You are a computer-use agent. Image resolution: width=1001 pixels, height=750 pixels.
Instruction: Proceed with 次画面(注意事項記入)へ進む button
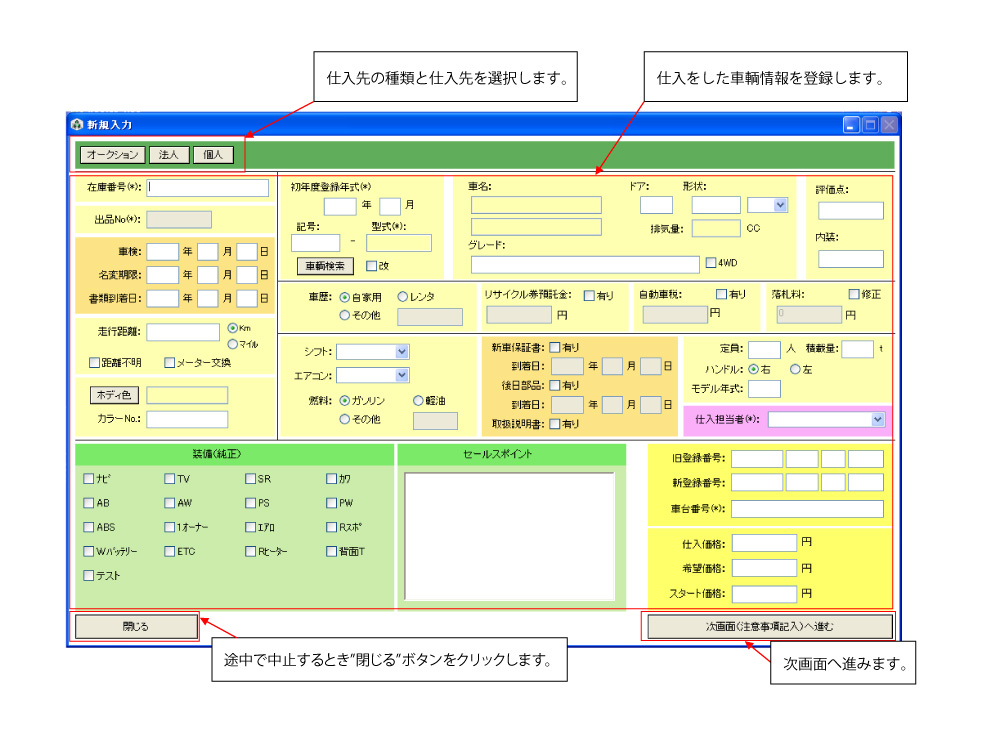[769, 626]
